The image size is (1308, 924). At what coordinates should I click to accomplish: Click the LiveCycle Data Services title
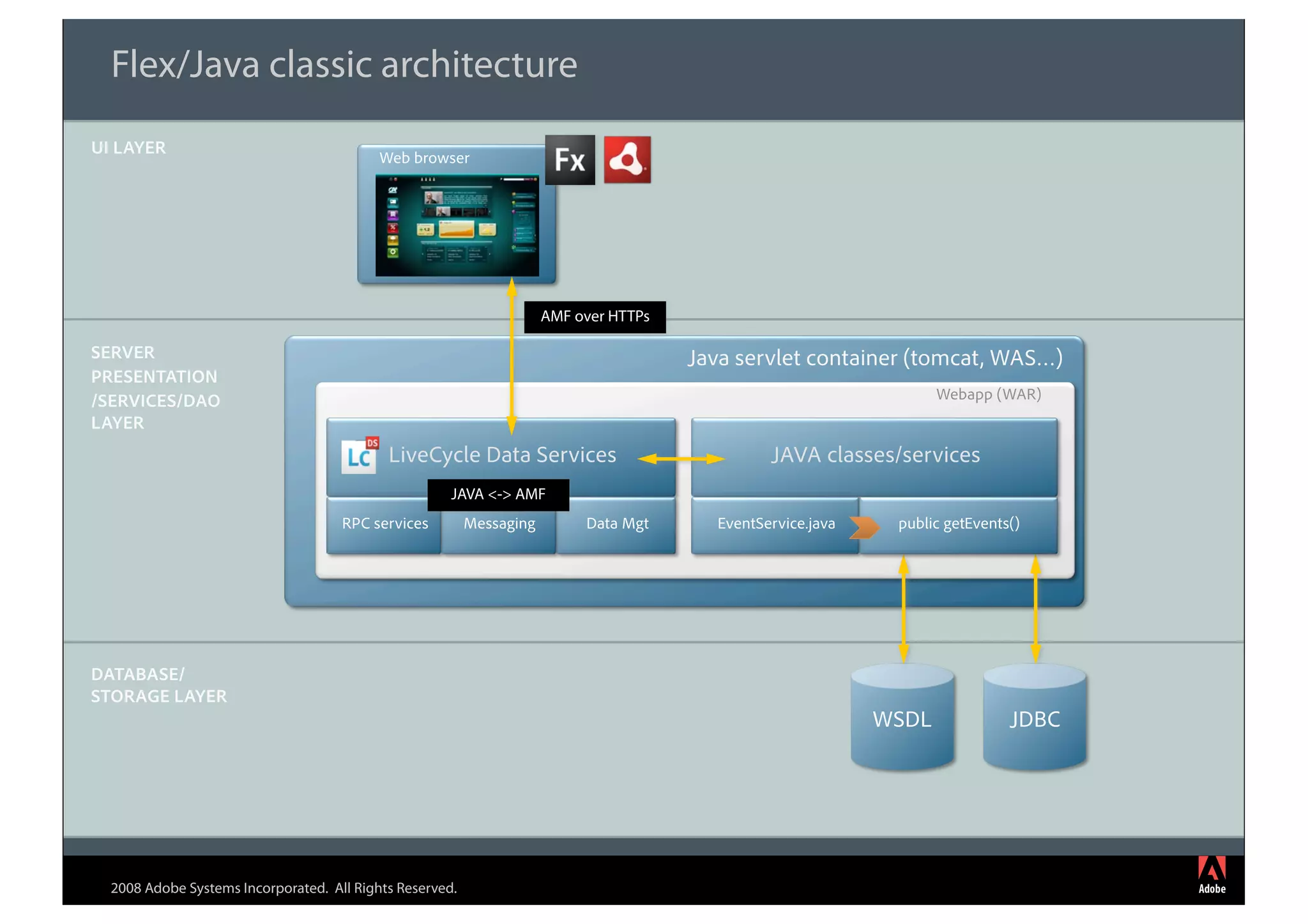pos(502,455)
